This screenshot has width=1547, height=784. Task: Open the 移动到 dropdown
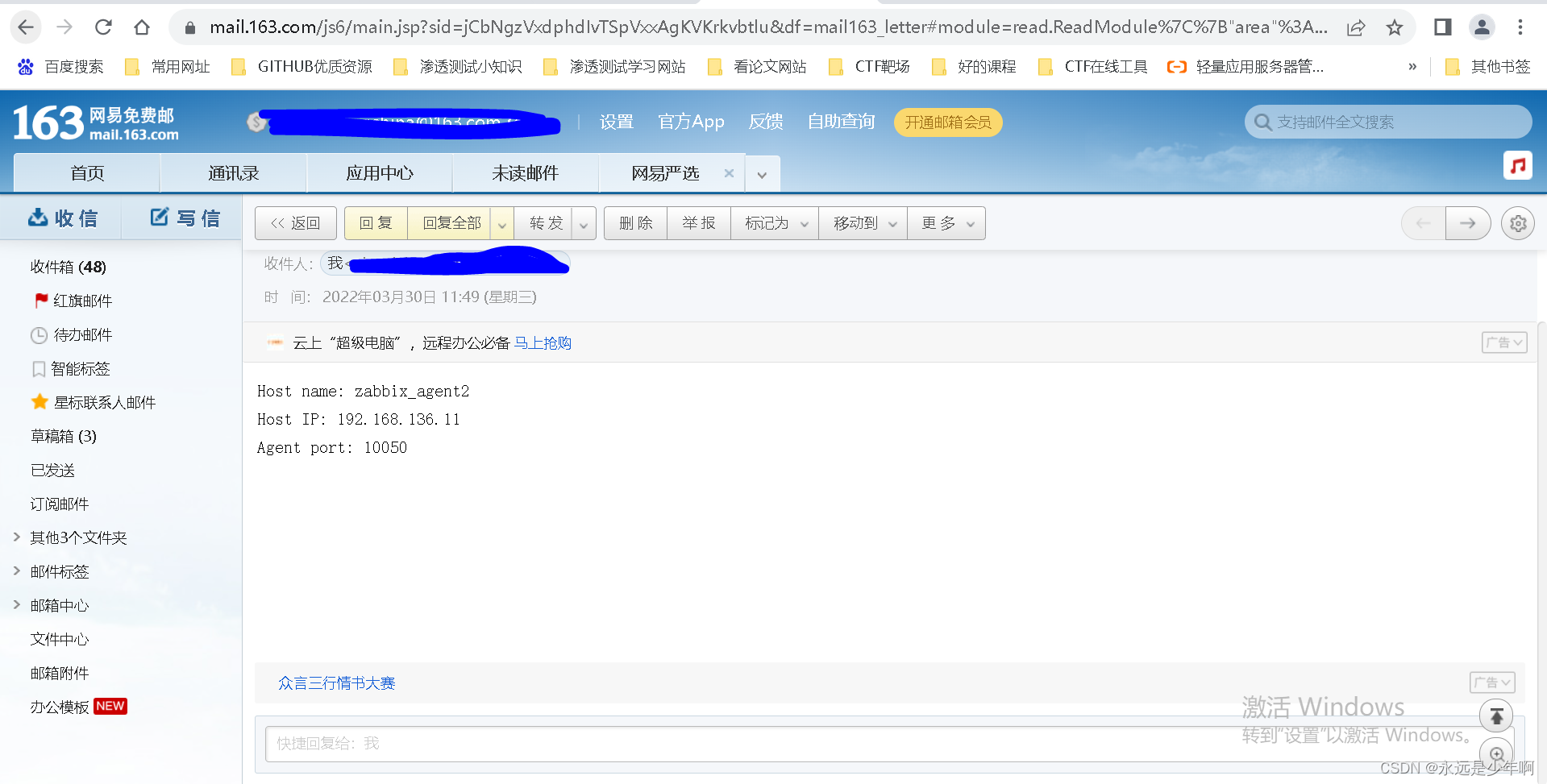(863, 223)
